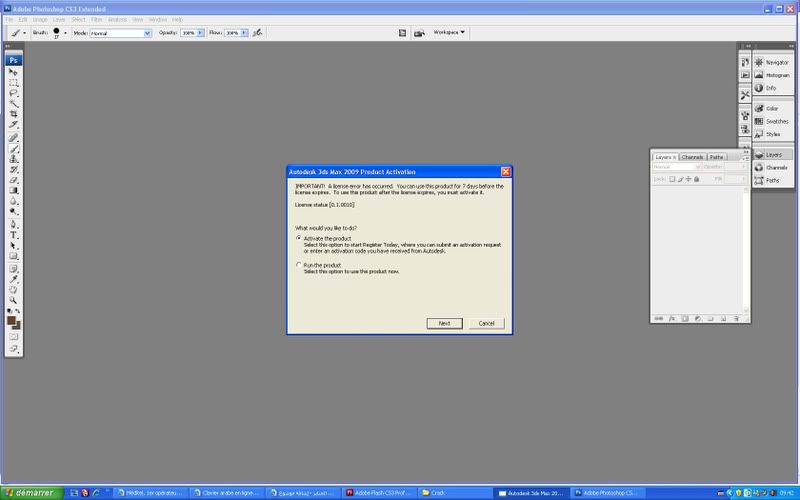Select the Slice tool

pos(14,124)
